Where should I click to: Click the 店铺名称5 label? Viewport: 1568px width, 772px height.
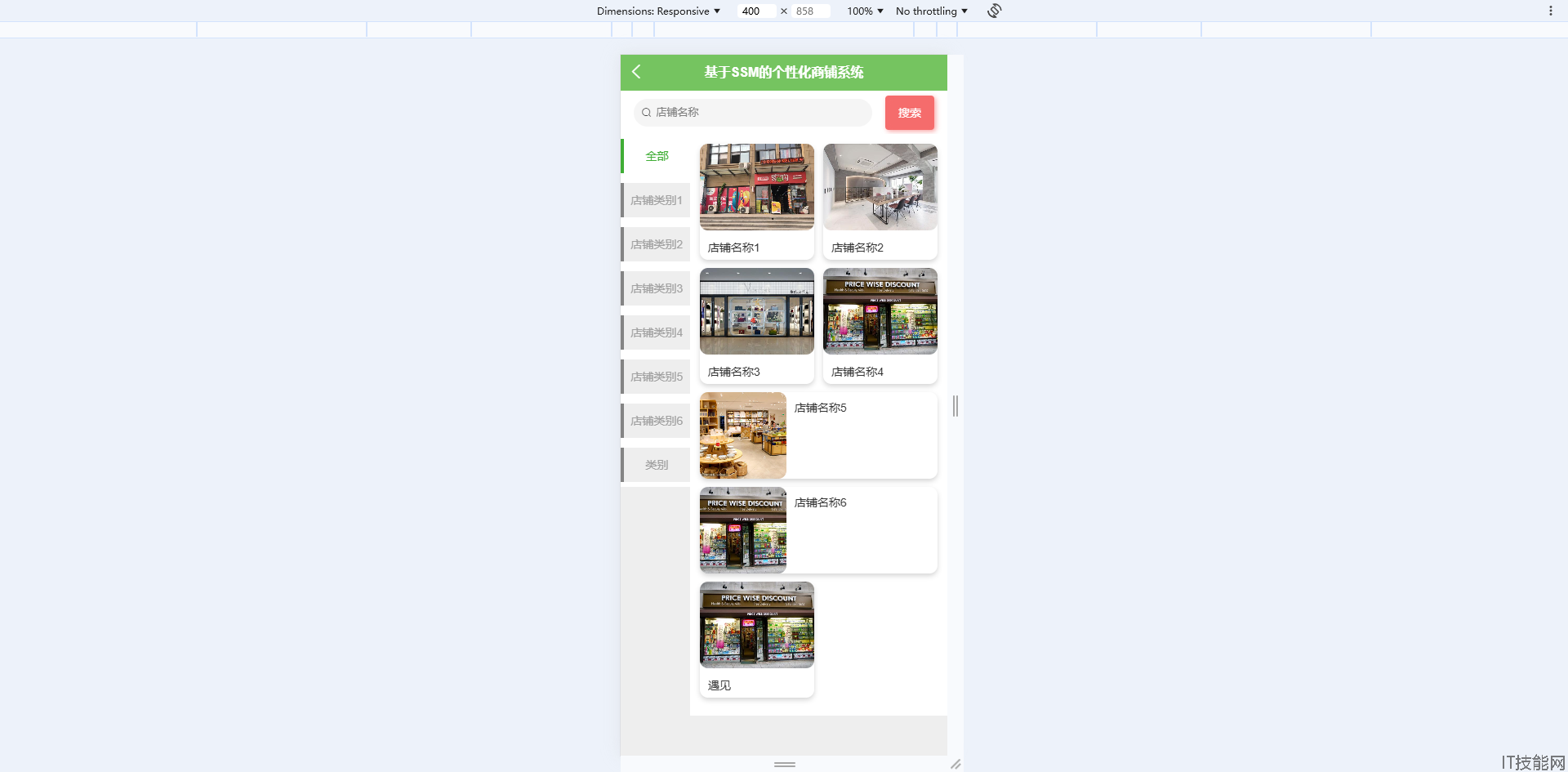pyautogui.click(x=820, y=408)
